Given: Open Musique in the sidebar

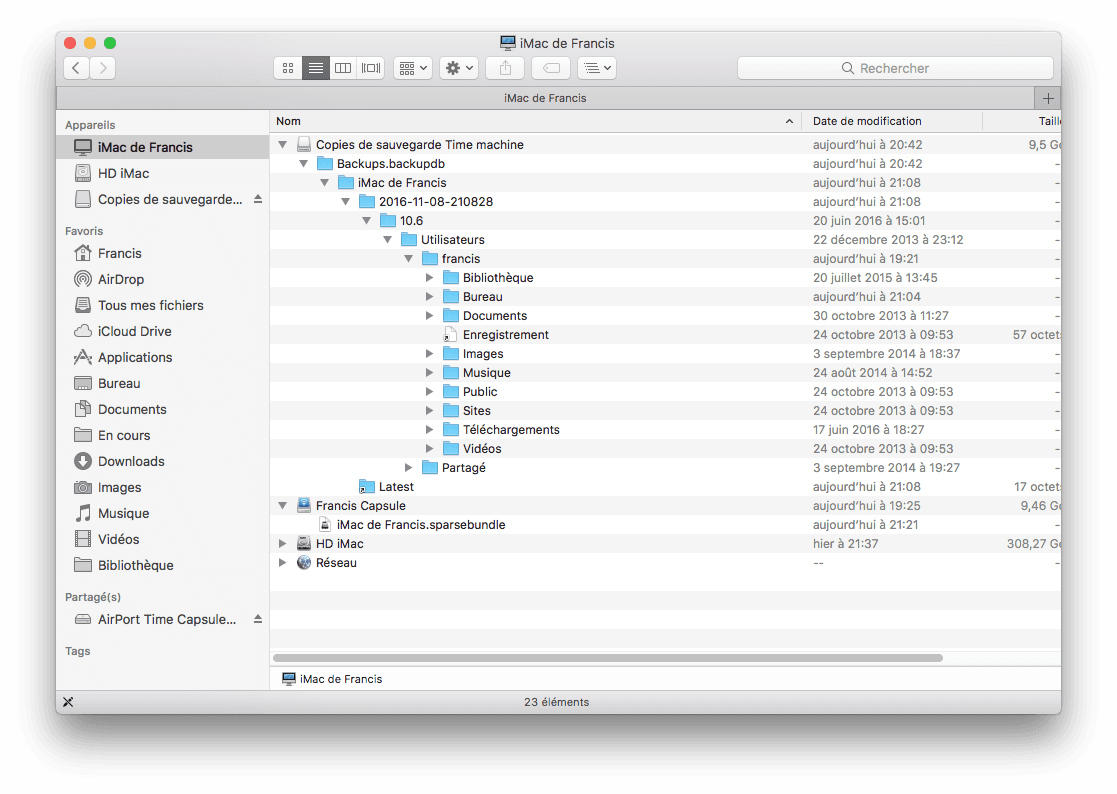Looking at the screenshot, I should (162, 513).
